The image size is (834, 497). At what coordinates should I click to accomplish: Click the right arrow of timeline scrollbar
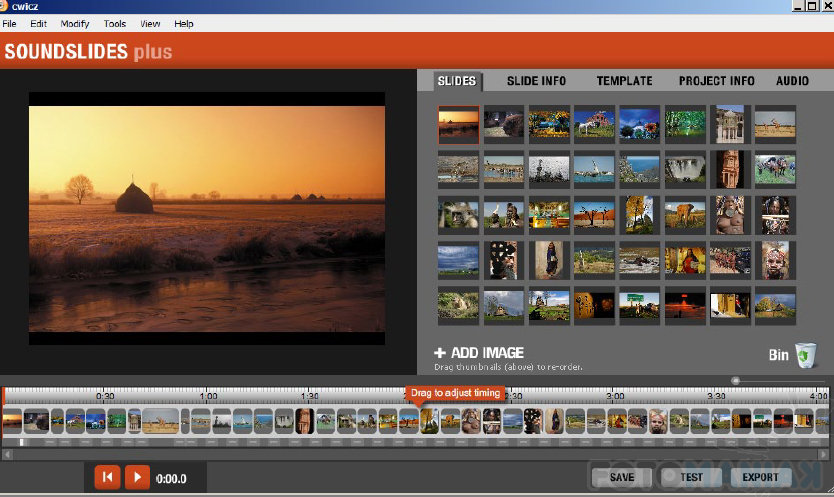click(x=823, y=454)
